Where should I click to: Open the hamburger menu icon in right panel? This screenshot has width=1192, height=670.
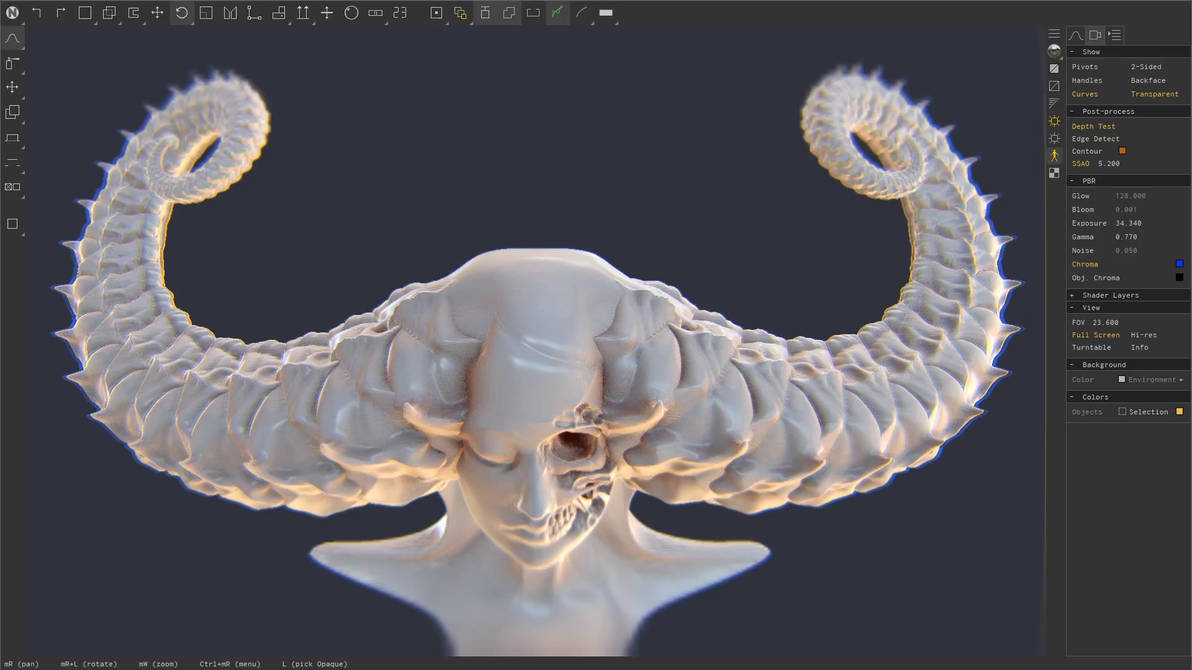1054,33
